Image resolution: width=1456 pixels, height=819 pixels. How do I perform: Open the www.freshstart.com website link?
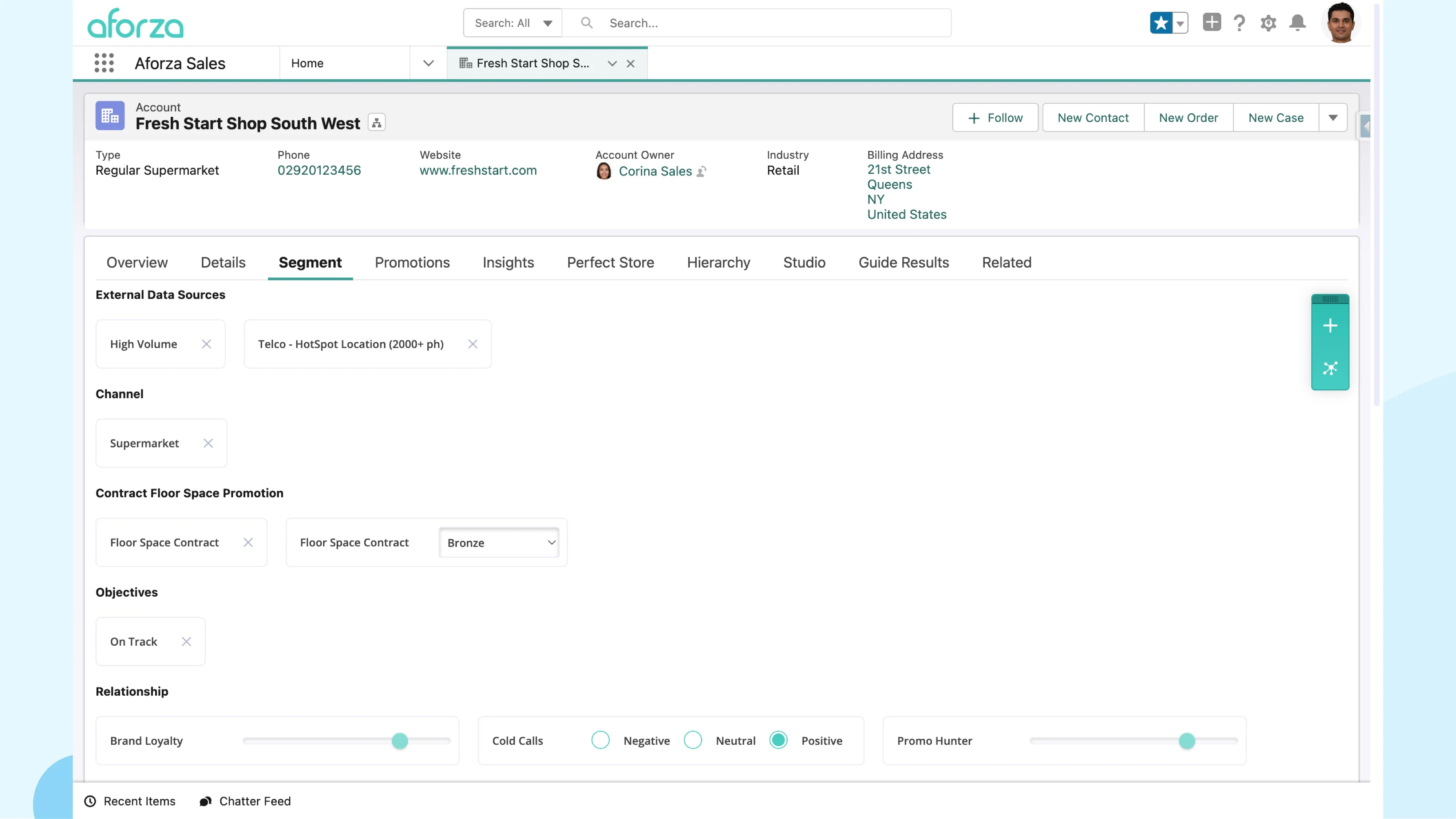[478, 171]
